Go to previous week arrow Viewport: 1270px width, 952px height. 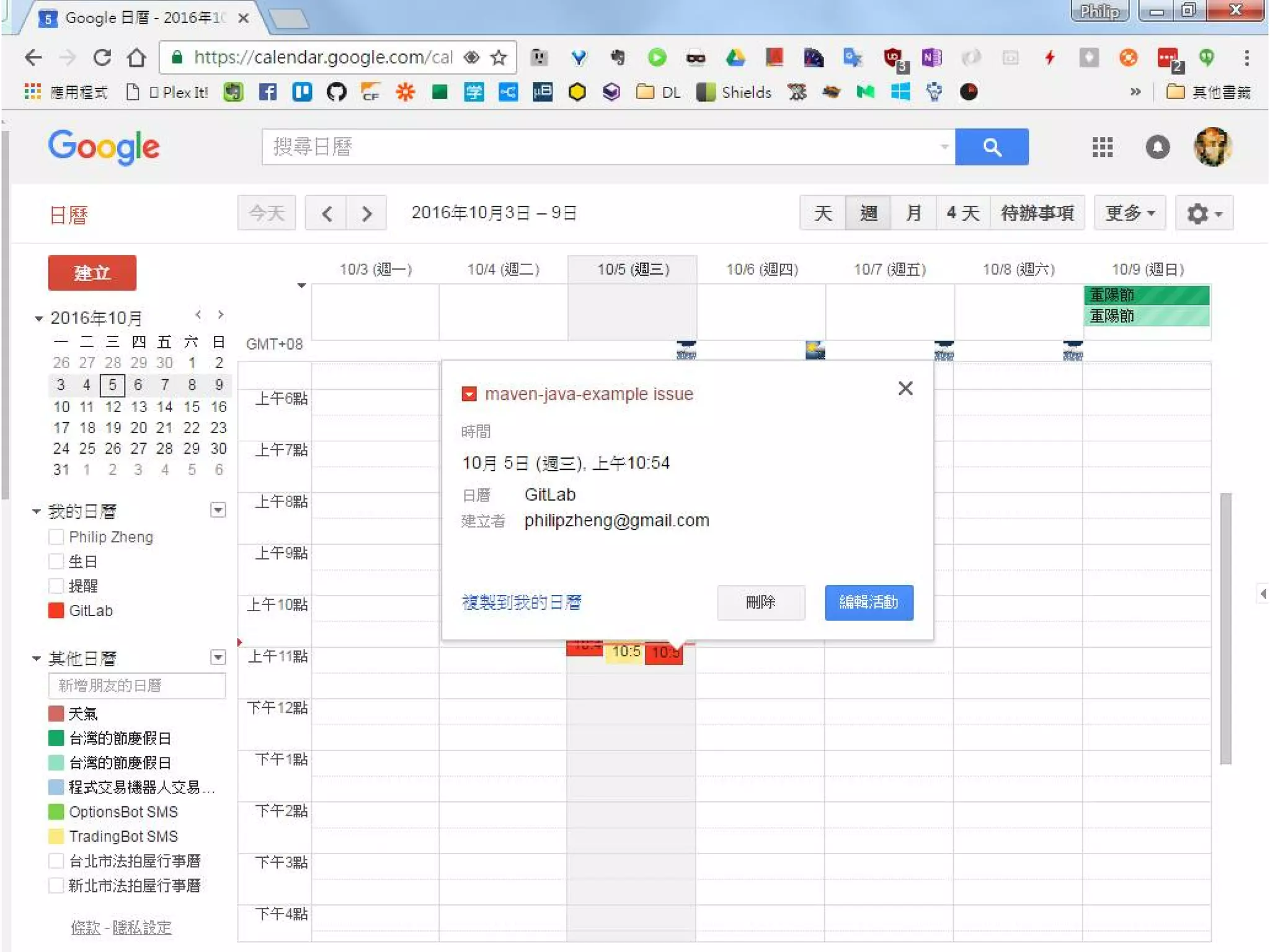point(327,214)
